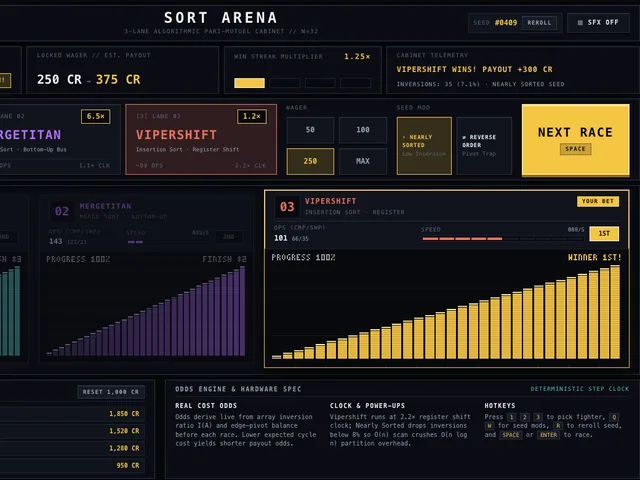640x480 pixels.
Task: Click the 143 ops count on Mergetitan
Action: pyautogui.click(x=56, y=241)
